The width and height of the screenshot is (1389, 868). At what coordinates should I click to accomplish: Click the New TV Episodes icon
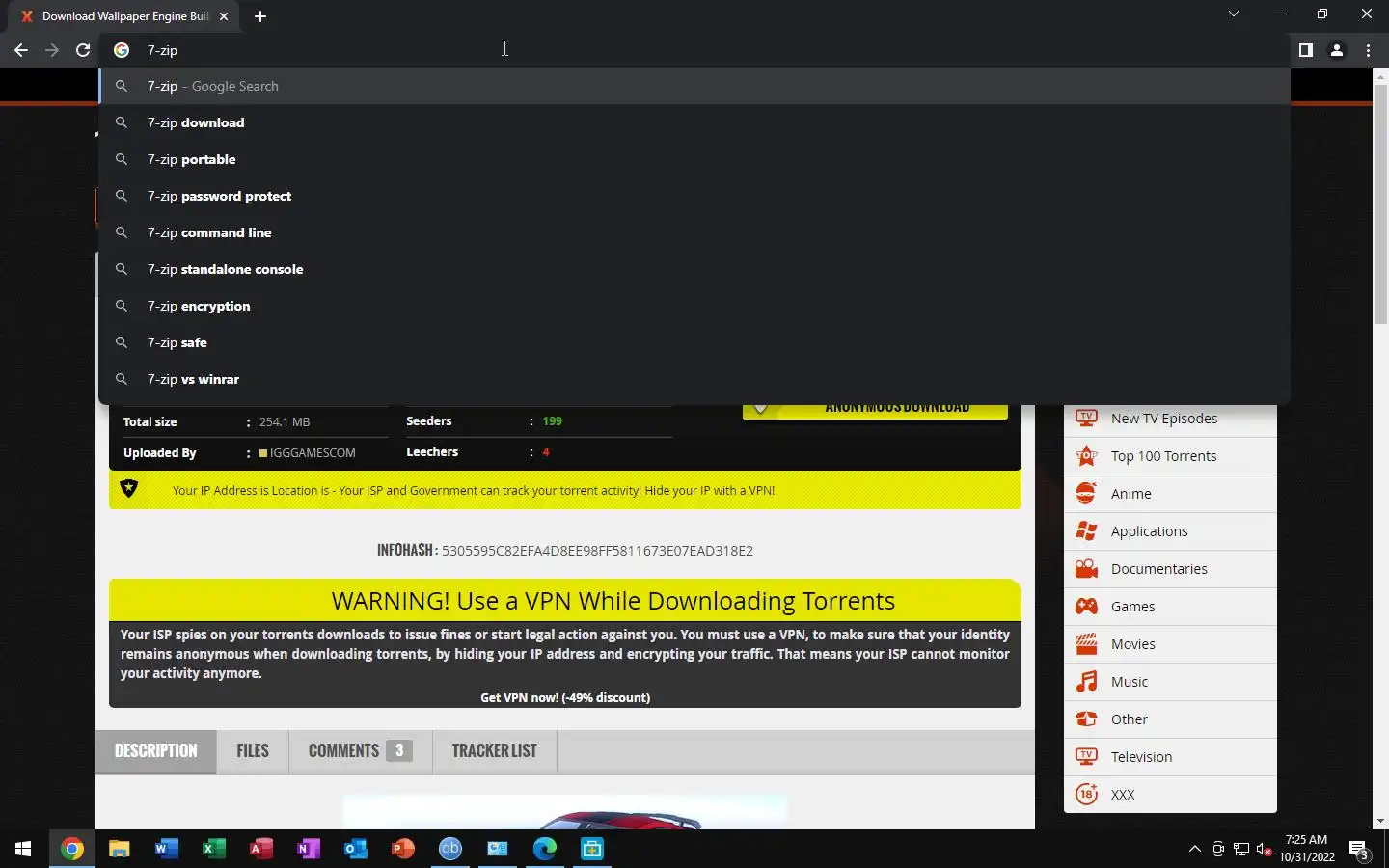pos(1086,418)
